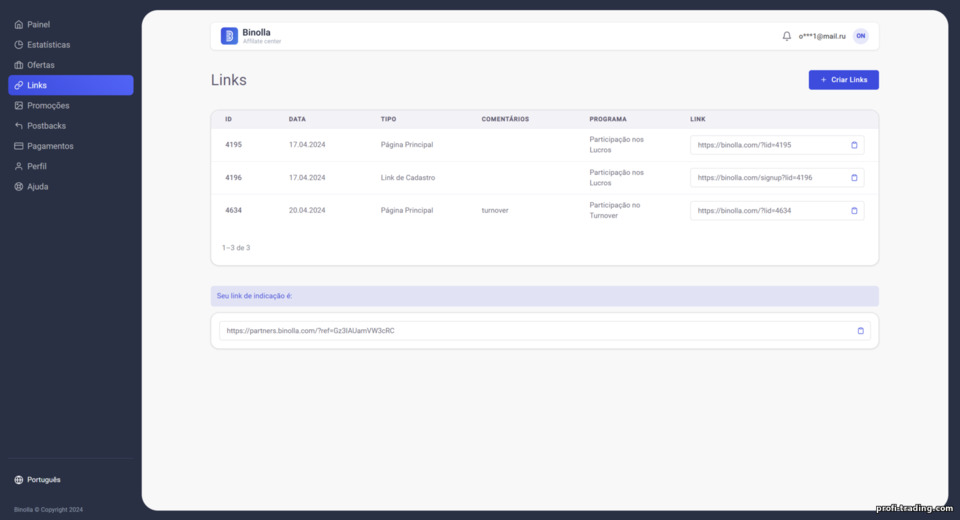Click the ID column header
Image resolution: width=960 pixels, height=520 pixels.
(x=228, y=119)
